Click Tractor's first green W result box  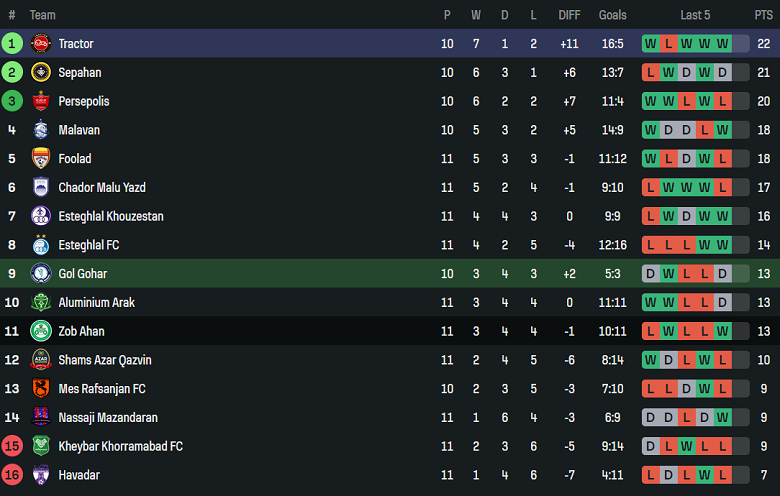(651, 44)
